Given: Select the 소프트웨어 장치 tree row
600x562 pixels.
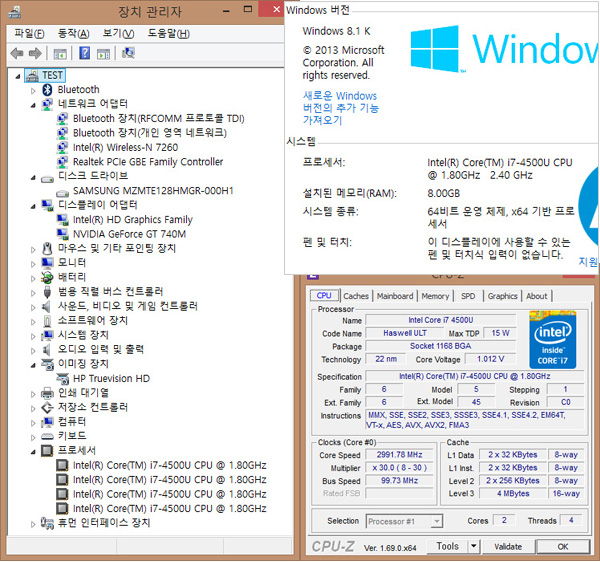Looking at the screenshot, I should (93, 320).
